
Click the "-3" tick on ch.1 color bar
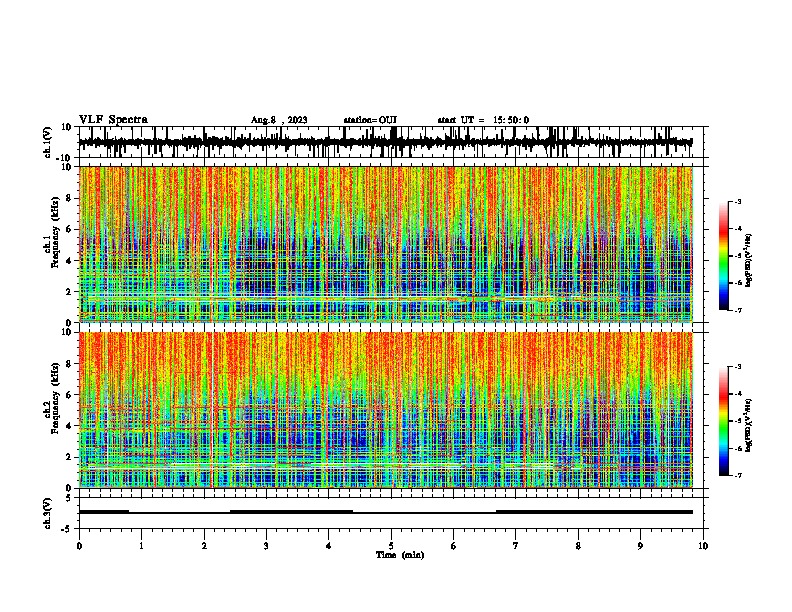pos(737,201)
